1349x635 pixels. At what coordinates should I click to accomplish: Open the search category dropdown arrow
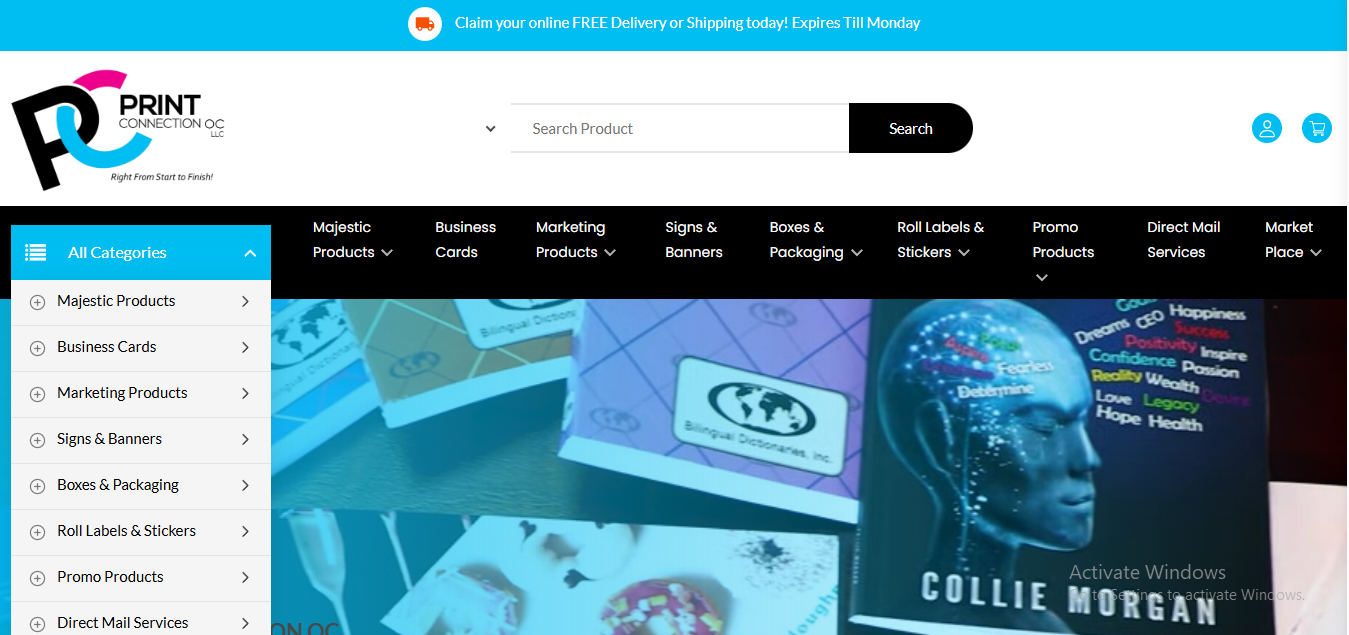click(x=490, y=128)
